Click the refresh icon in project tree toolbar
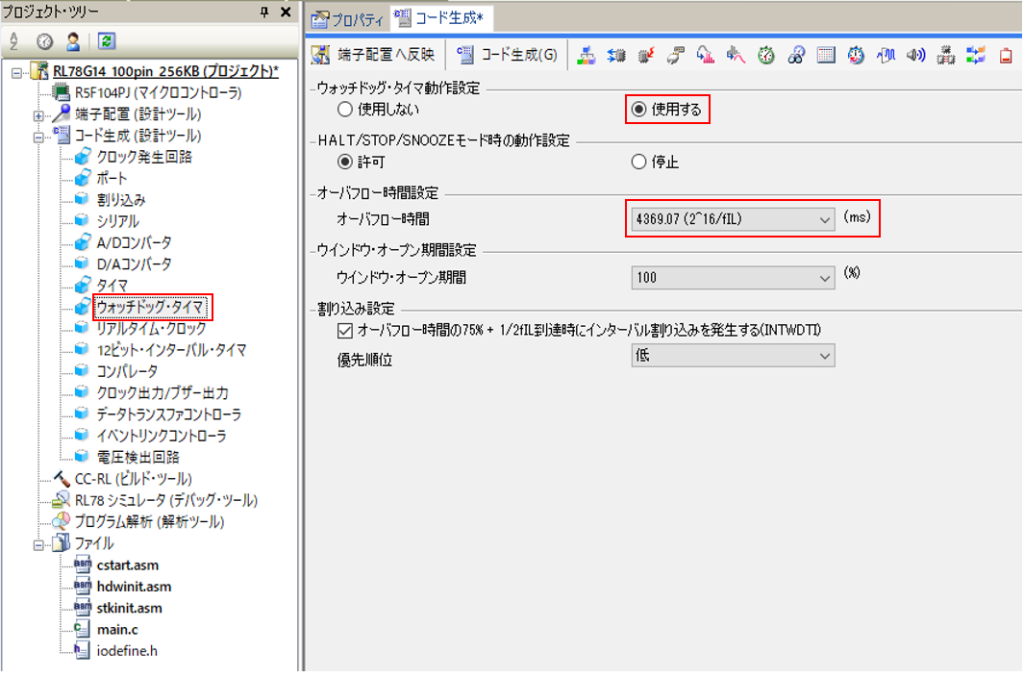 (x=105, y=41)
